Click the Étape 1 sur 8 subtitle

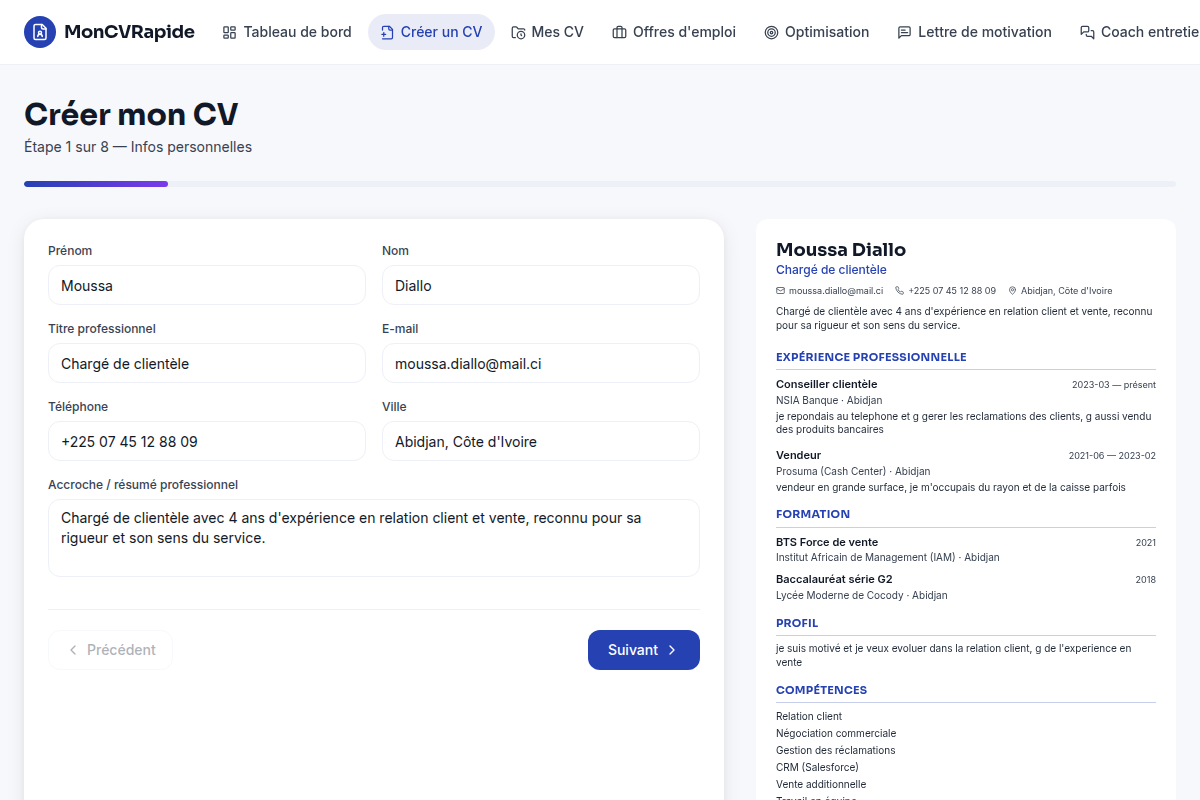[138, 147]
